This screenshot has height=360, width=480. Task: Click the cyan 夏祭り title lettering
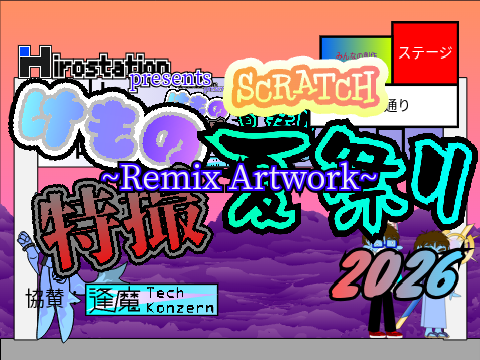(337, 180)
